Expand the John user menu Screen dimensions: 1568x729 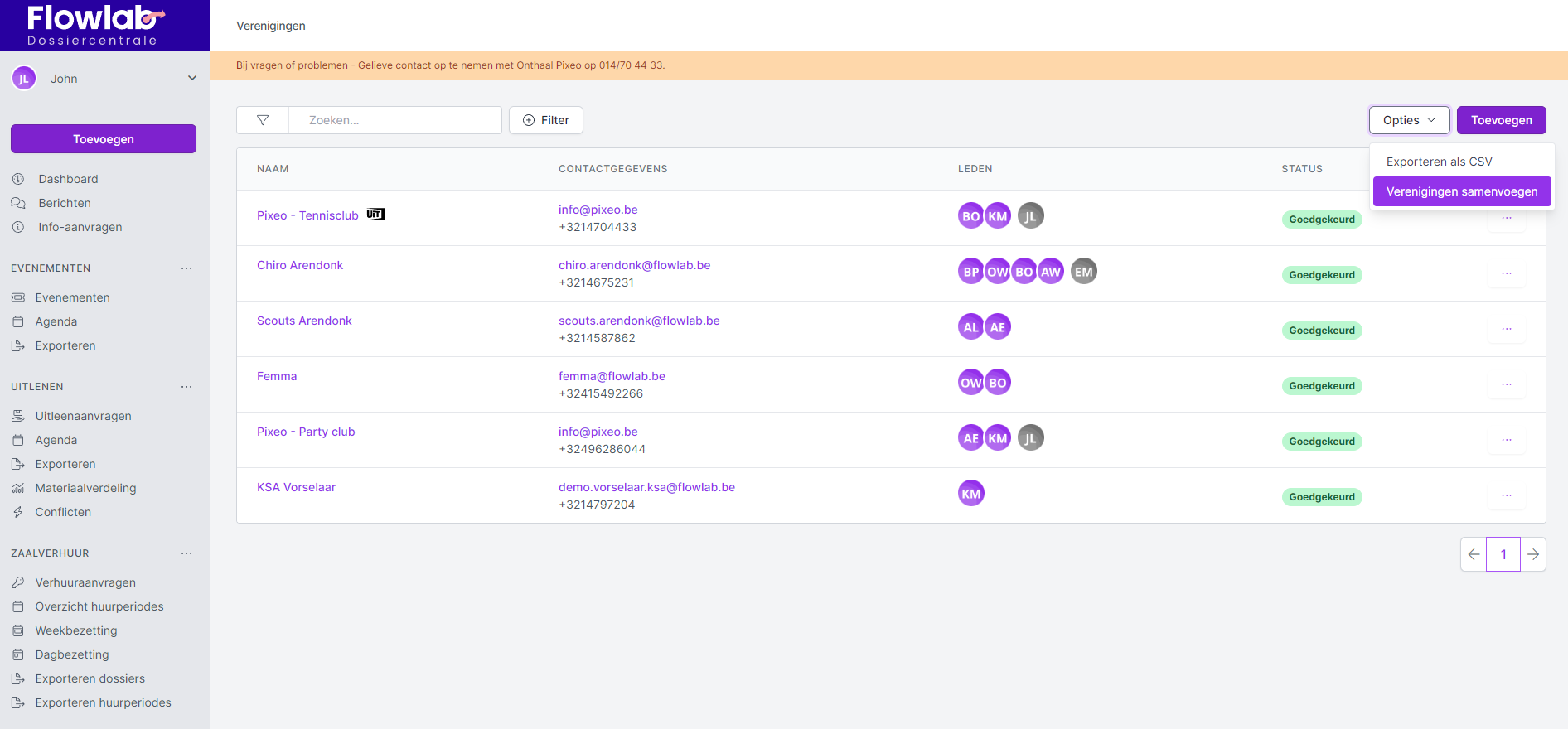click(x=192, y=79)
